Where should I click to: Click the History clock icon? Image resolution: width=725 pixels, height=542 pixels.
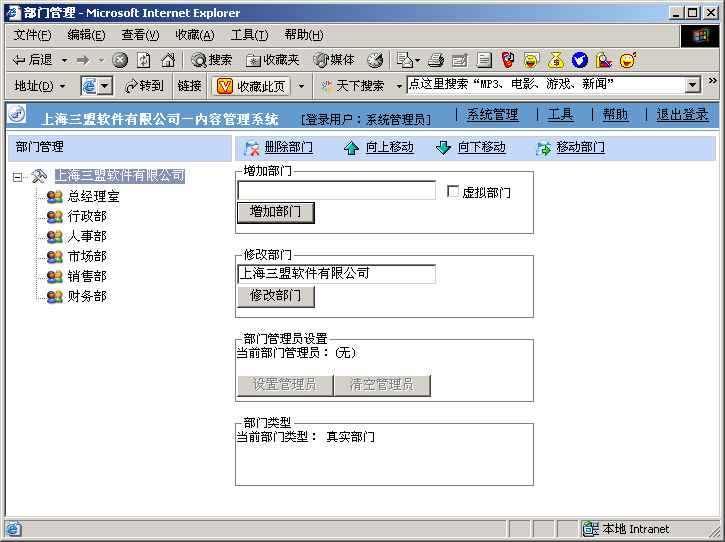click(x=375, y=60)
